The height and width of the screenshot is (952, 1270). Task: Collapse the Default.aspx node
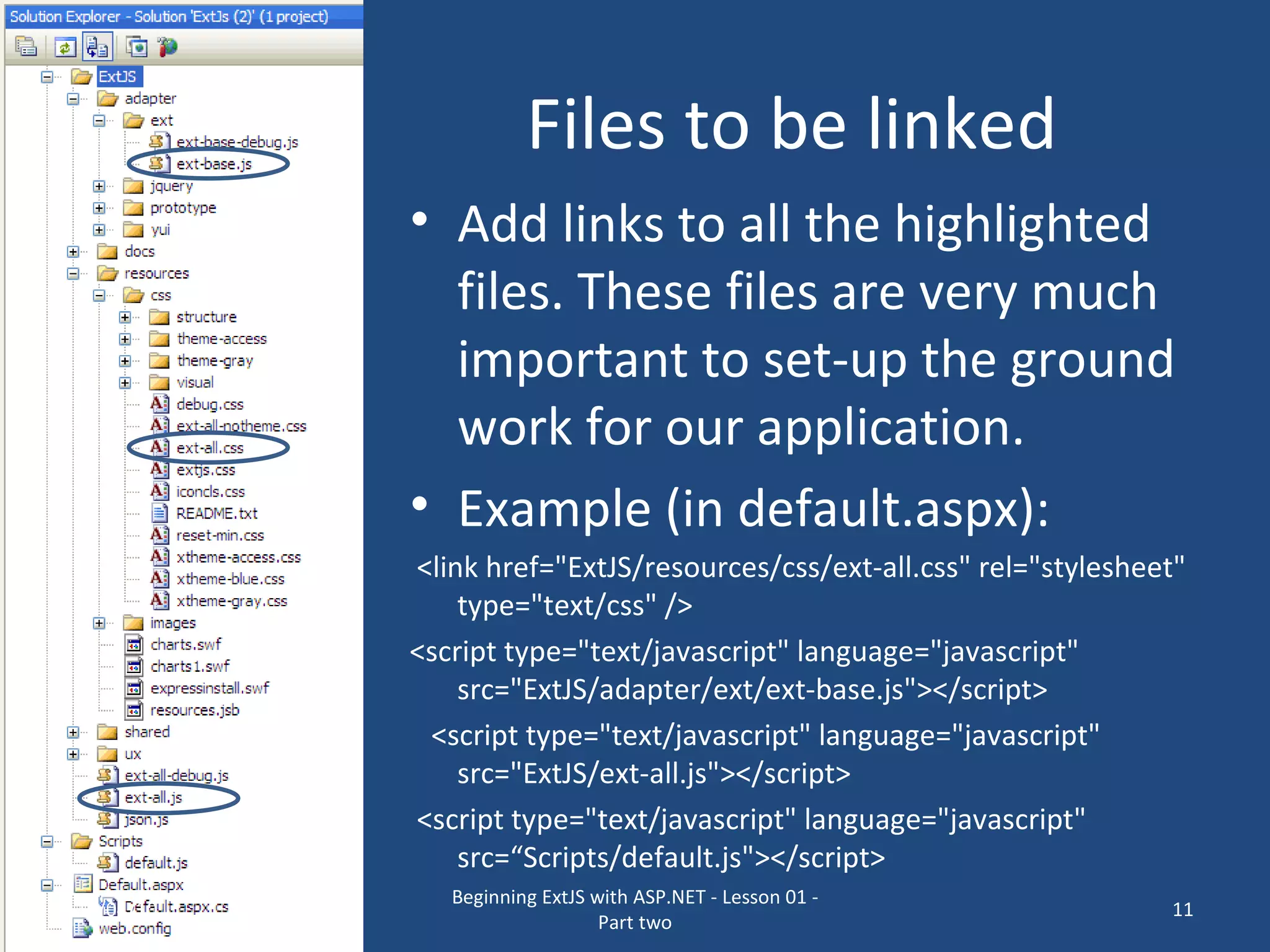tap(47, 885)
